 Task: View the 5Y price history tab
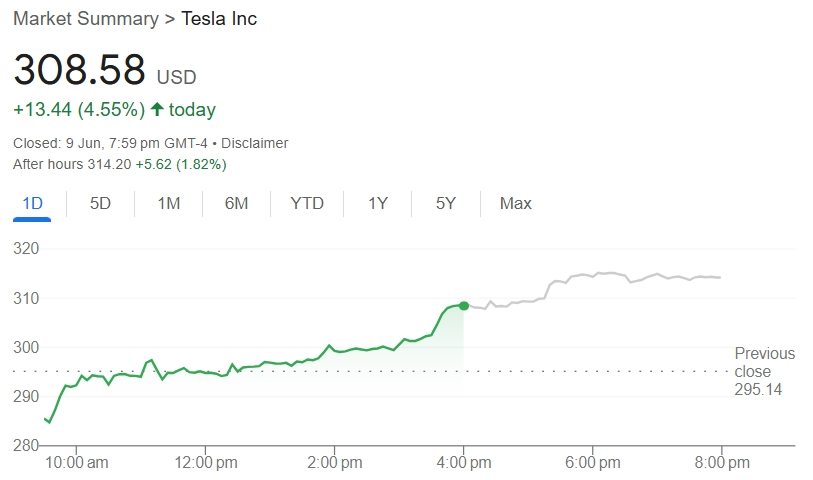click(x=445, y=203)
